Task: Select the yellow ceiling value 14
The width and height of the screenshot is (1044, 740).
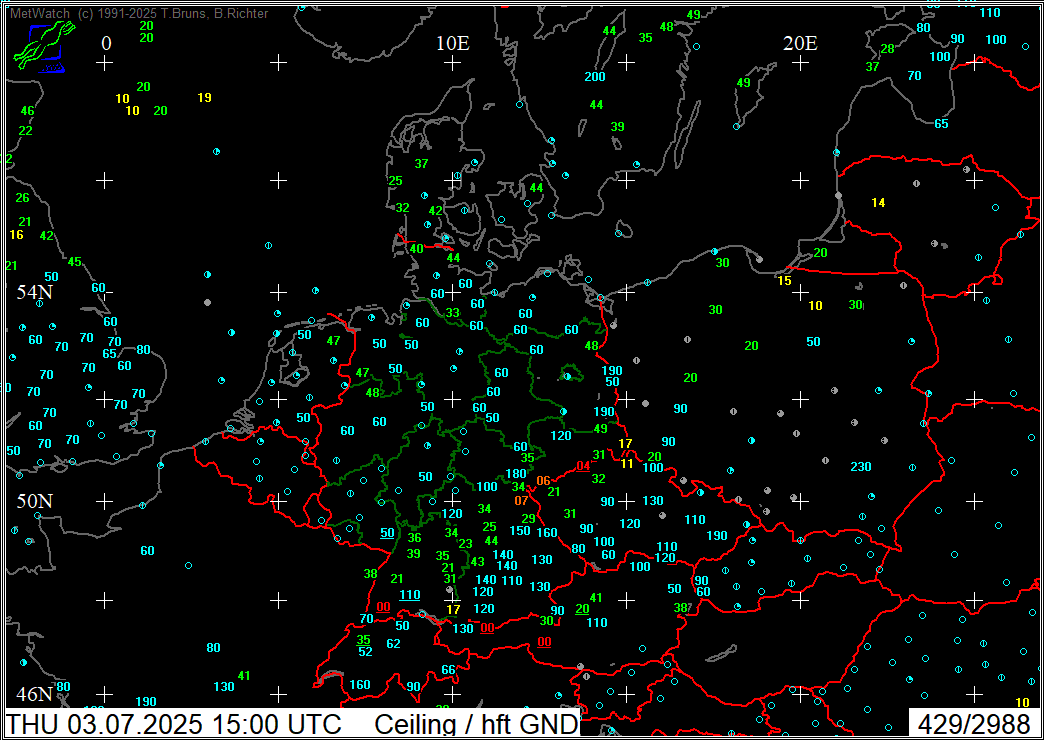Action: click(878, 202)
